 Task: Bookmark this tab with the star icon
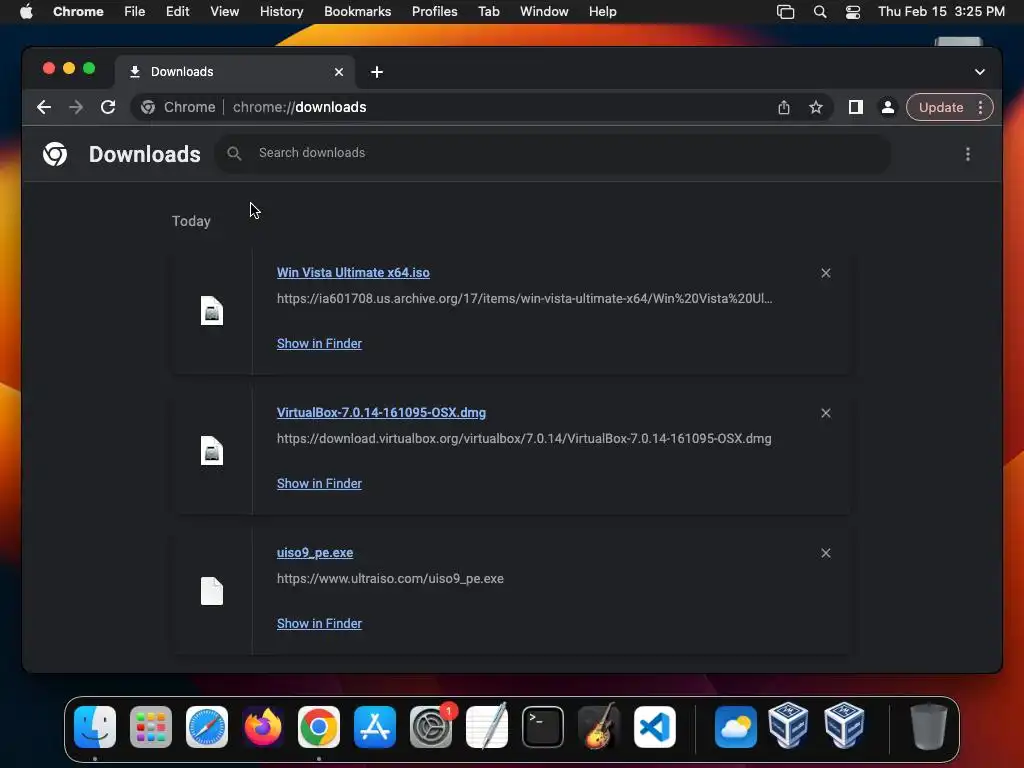coord(816,108)
